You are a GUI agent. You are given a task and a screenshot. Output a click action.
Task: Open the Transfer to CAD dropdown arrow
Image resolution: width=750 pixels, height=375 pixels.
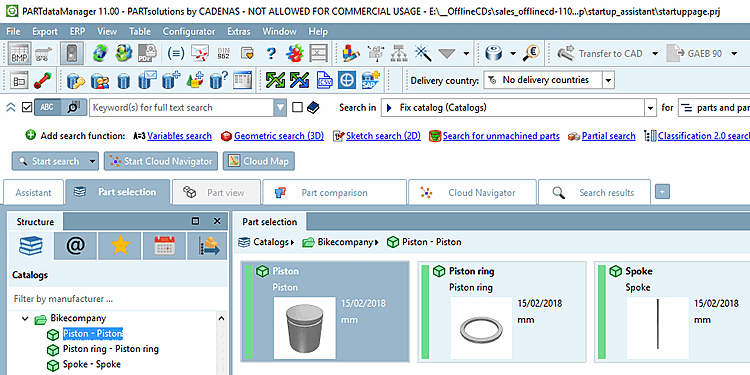[x=655, y=53]
